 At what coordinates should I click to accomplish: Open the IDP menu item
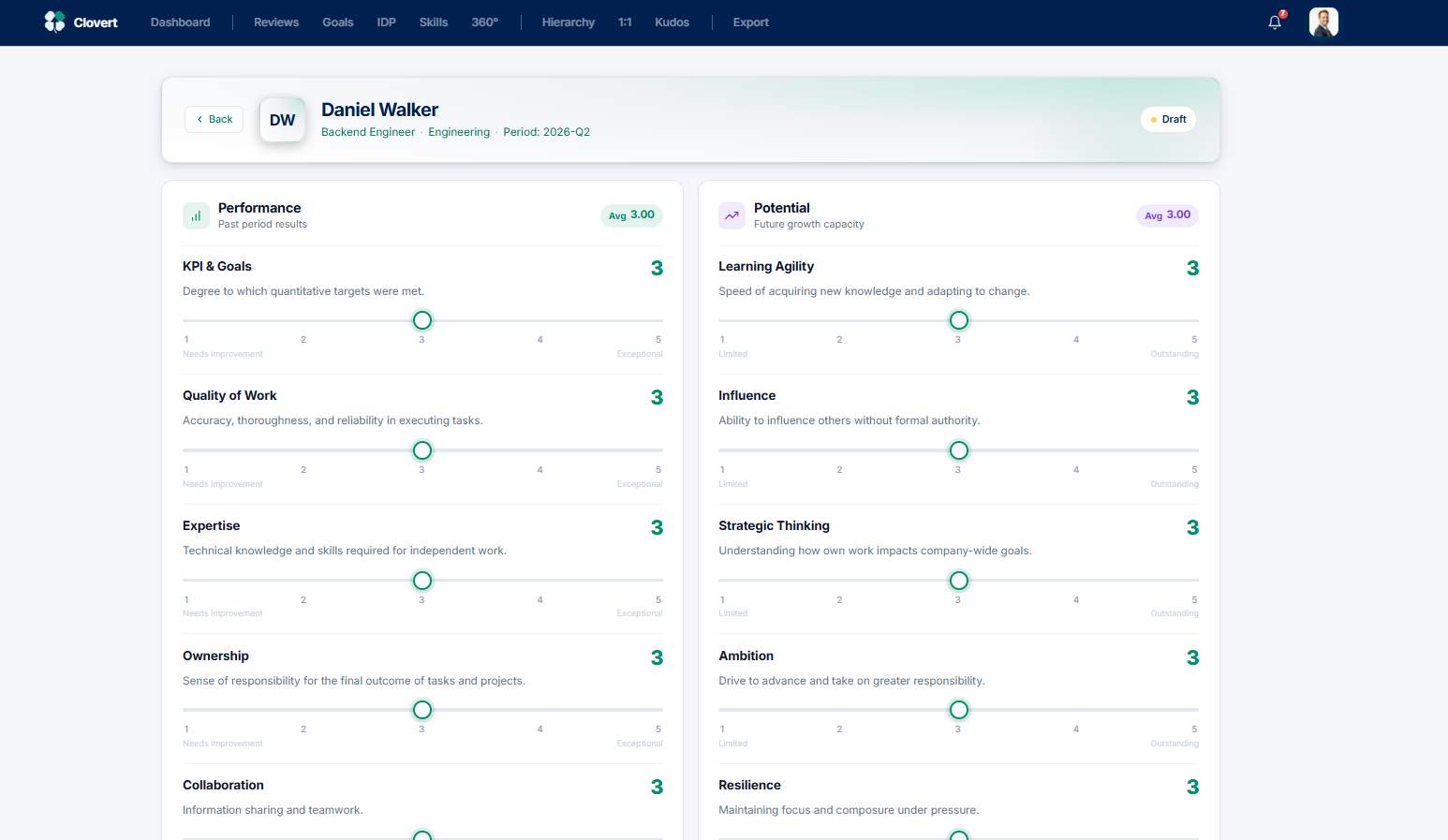pyautogui.click(x=387, y=22)
